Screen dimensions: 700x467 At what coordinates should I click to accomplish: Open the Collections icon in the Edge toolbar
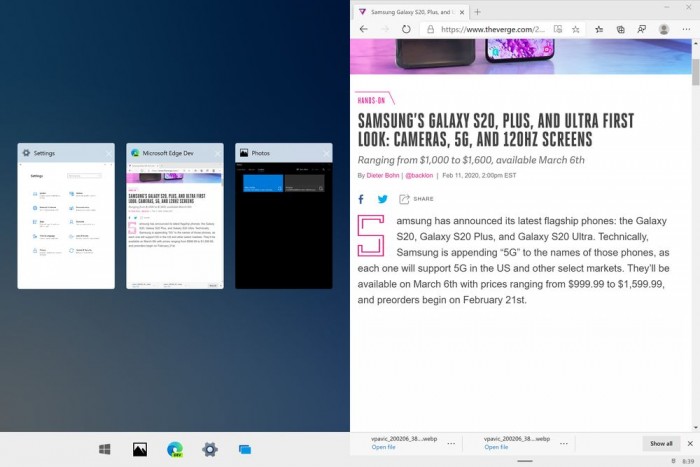coord(621,30)
